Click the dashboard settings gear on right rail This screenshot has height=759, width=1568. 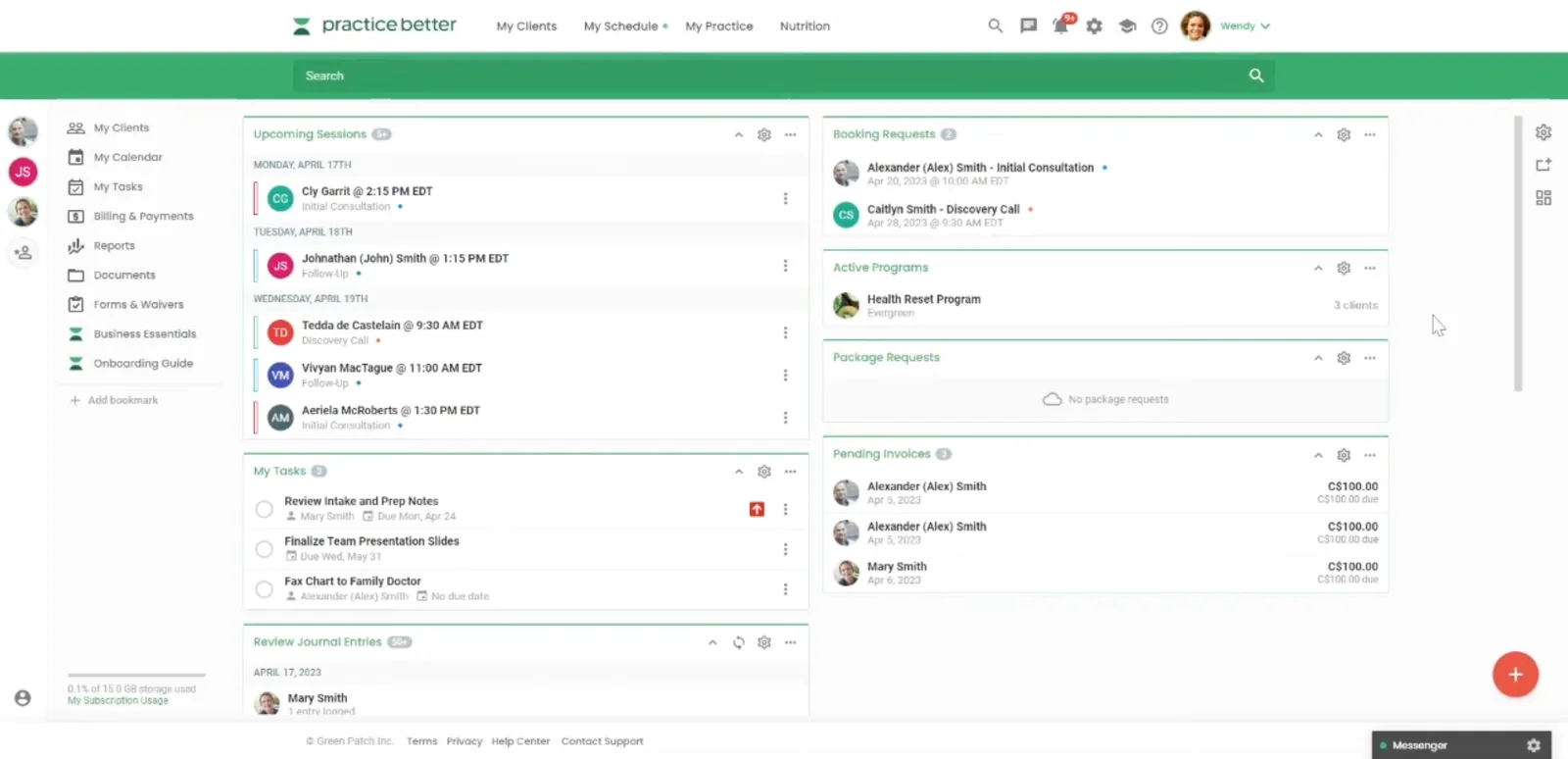(1543, 132)
